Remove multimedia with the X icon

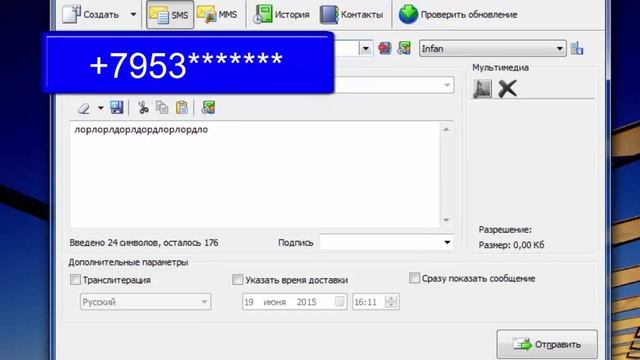[507, 89]
